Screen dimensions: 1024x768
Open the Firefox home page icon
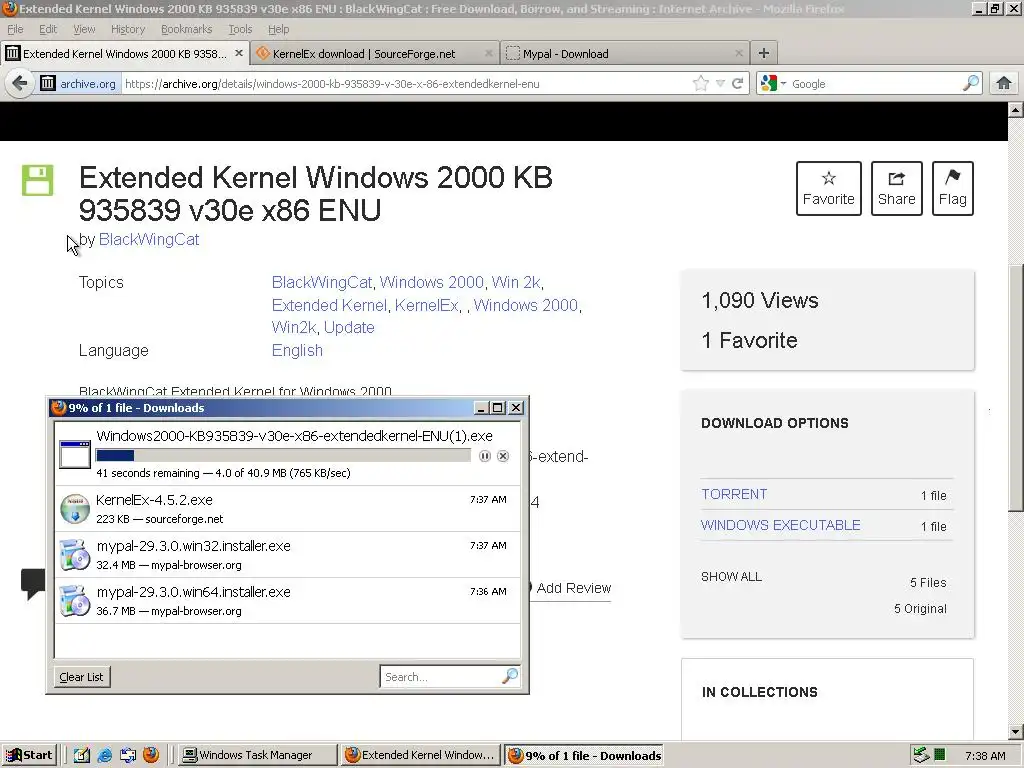click(x=1004, y=83)
